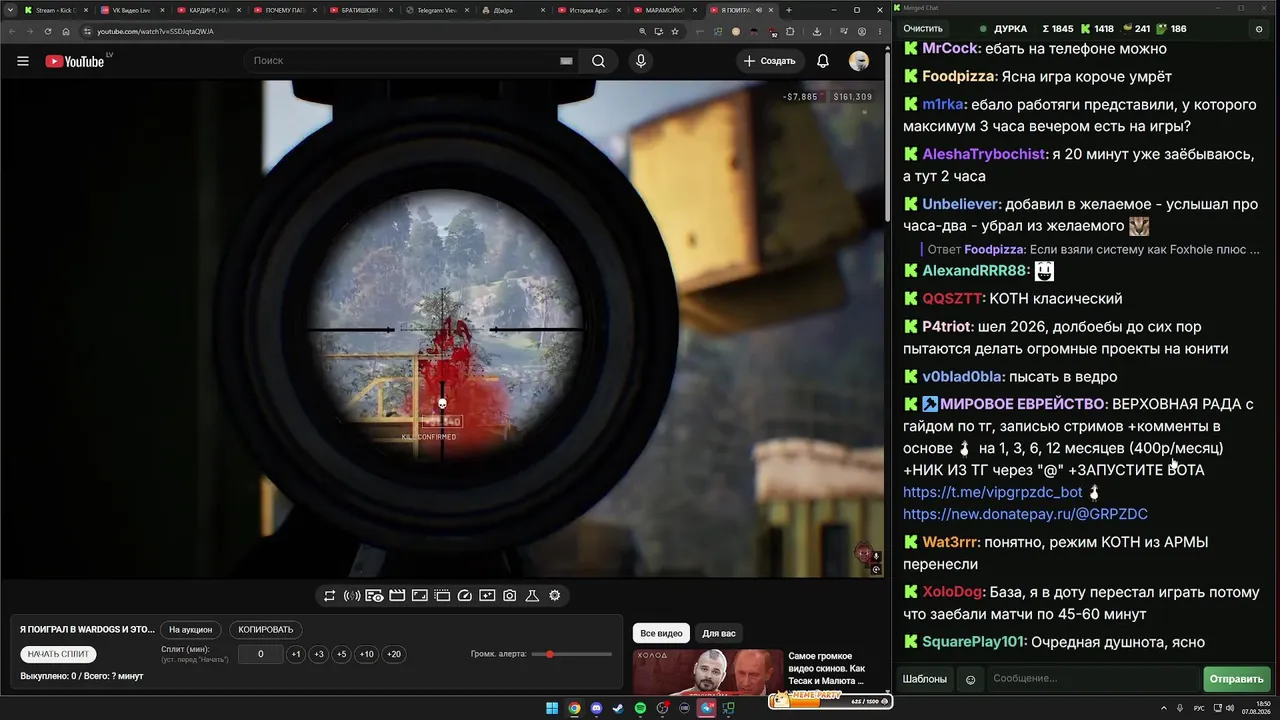The height and width of the screenshot is (720, 1280).
Task: Click the Создать button
Action: pos(770,61)
